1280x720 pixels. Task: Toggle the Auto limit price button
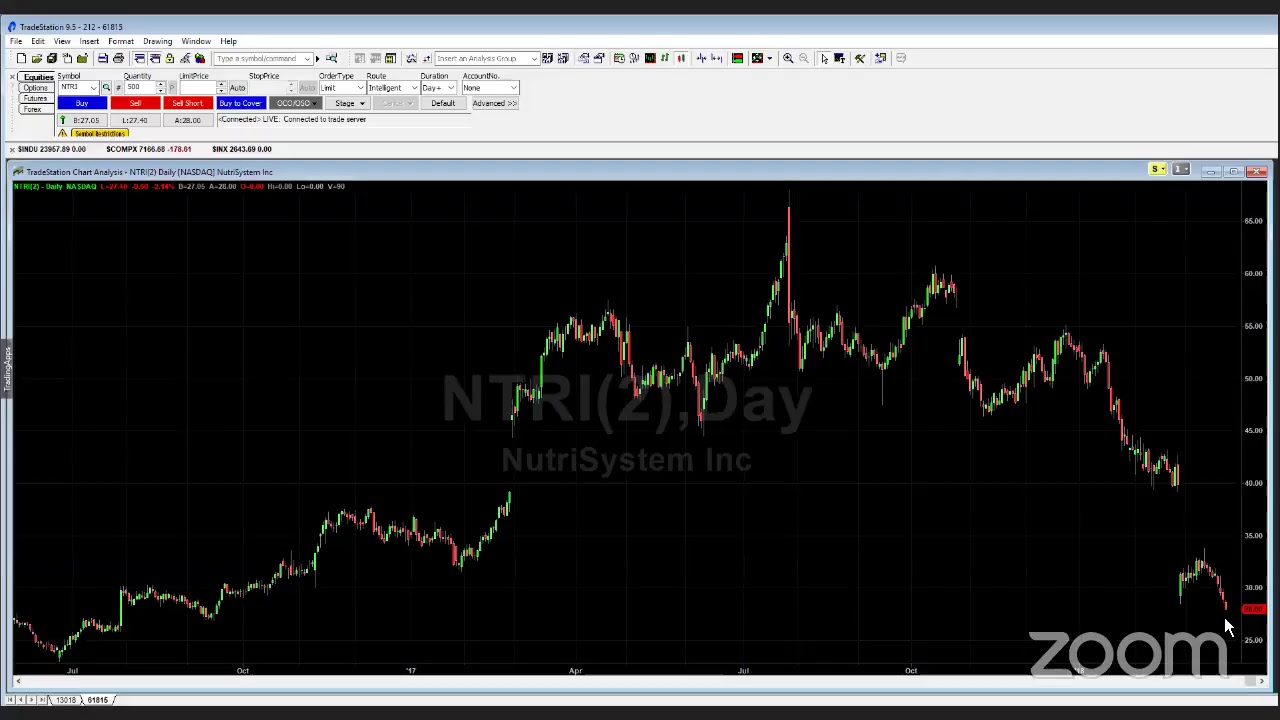pos(237,87)
